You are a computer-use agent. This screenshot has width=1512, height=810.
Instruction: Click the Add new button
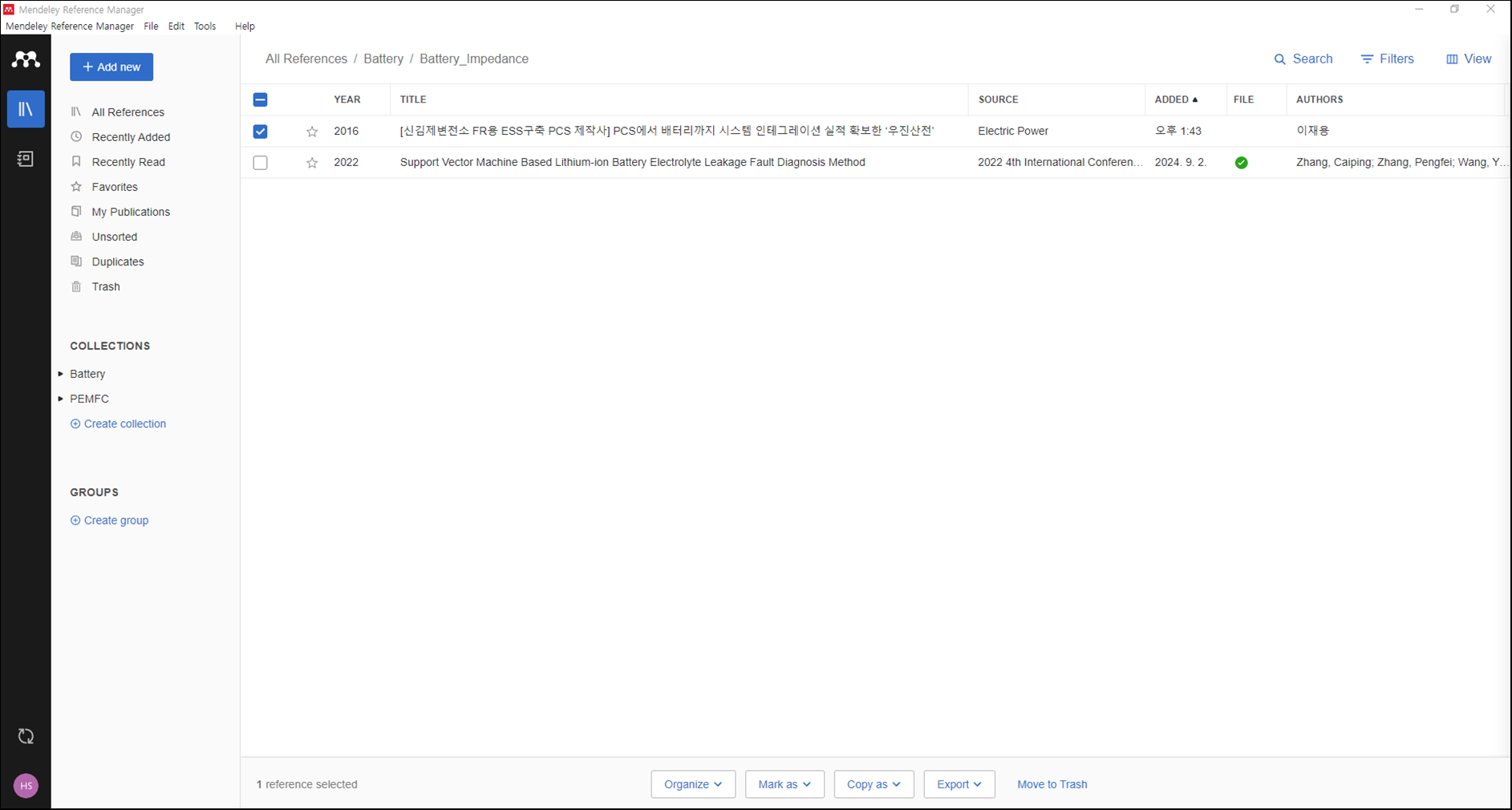point(111,67)
